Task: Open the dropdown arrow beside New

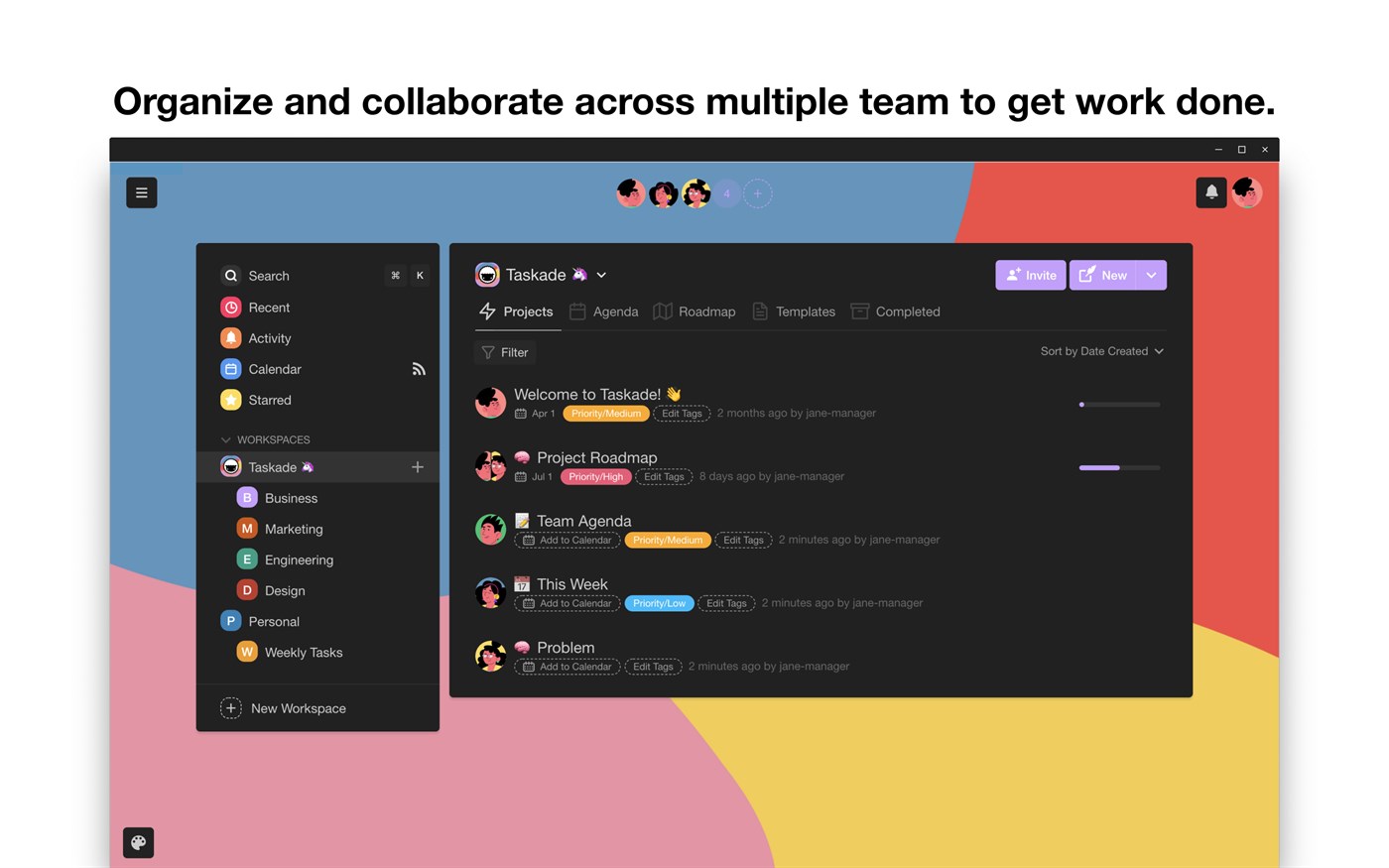Action: pyautogui.click(x=1151, y=275)
